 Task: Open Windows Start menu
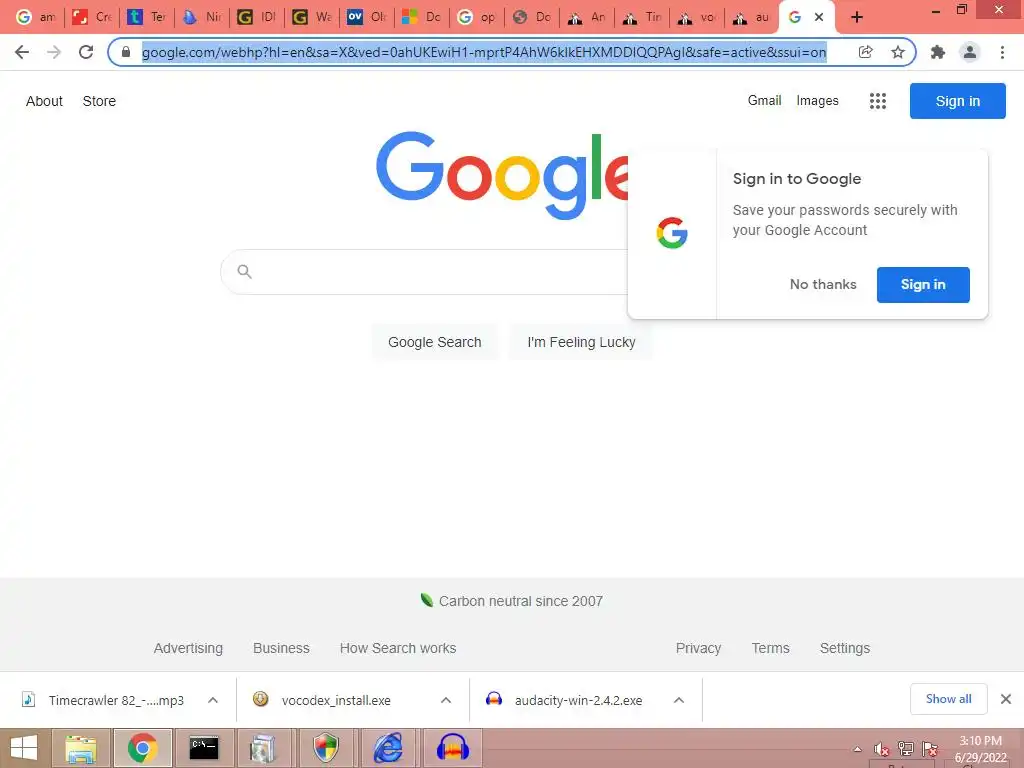[x=24, y=748]
